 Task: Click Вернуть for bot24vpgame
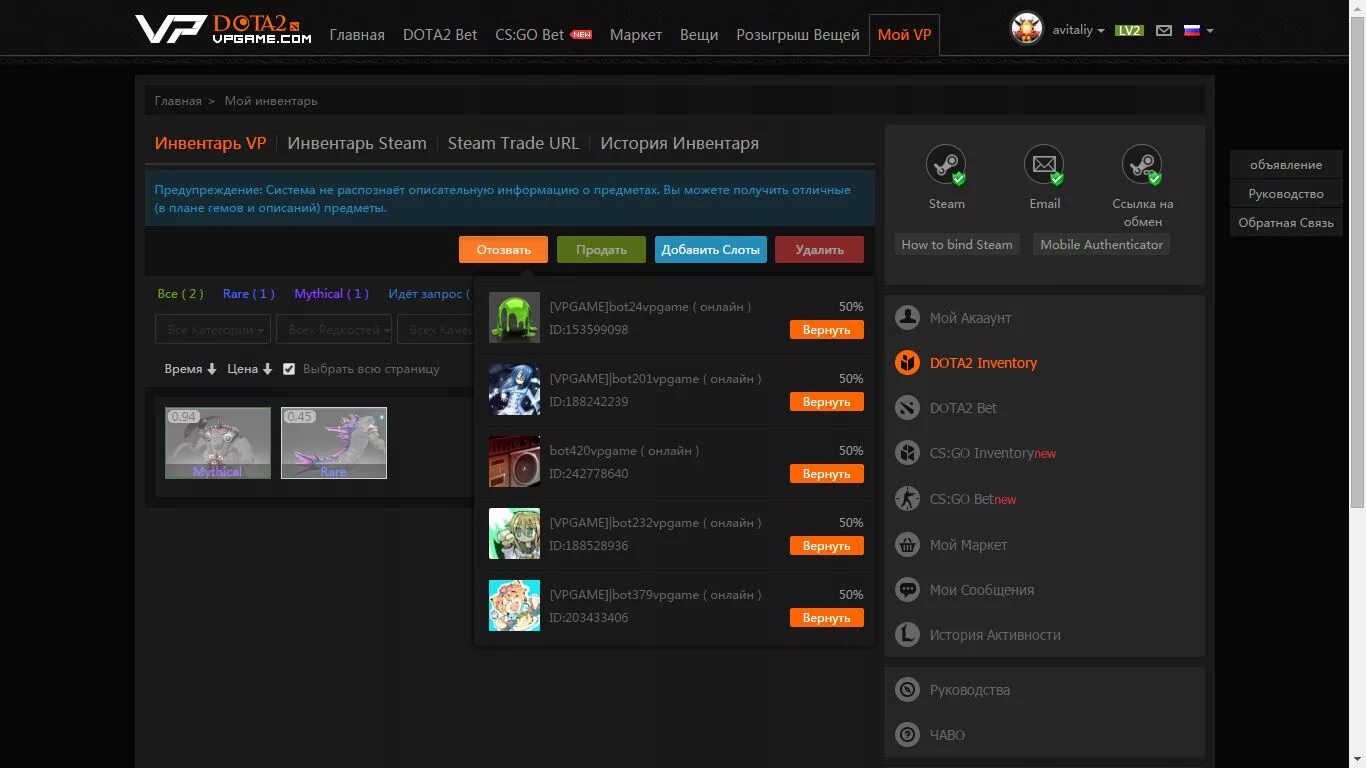[826, 330]
